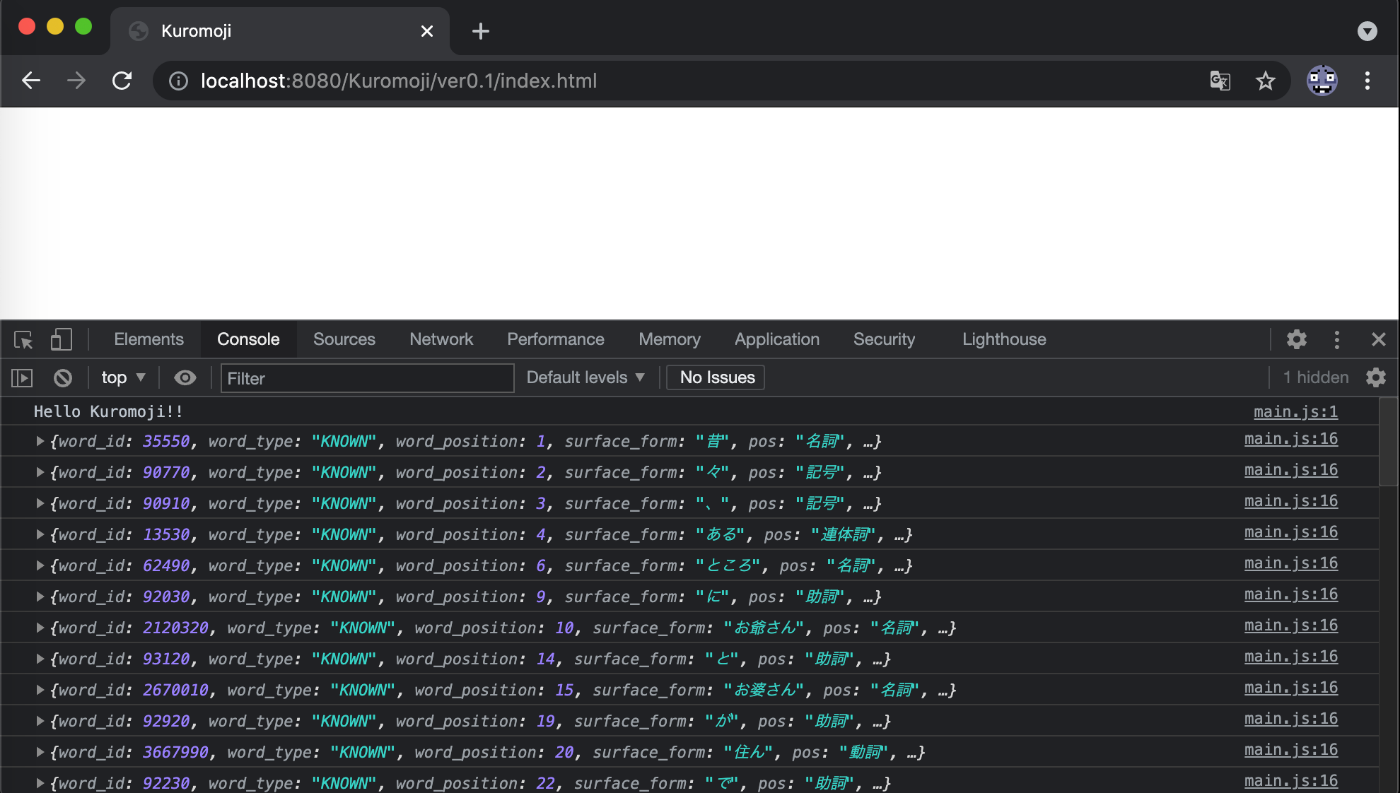Open the top context selector
This screenshot has height=793, width=1400.
(x=124, y=378)
